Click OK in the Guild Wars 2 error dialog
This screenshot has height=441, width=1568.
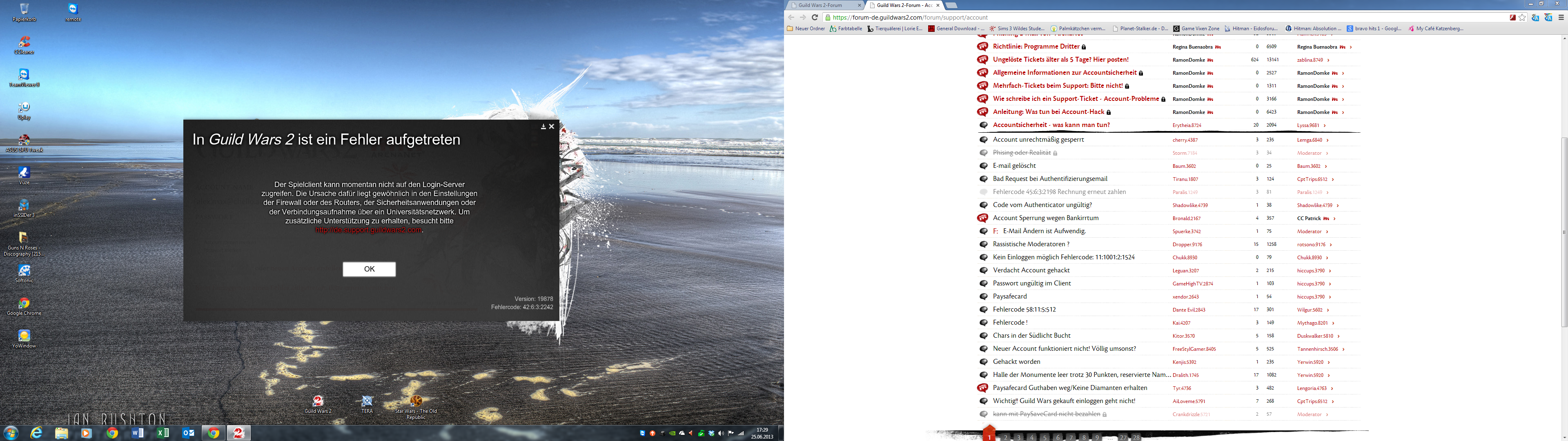(x=369, y=269)
